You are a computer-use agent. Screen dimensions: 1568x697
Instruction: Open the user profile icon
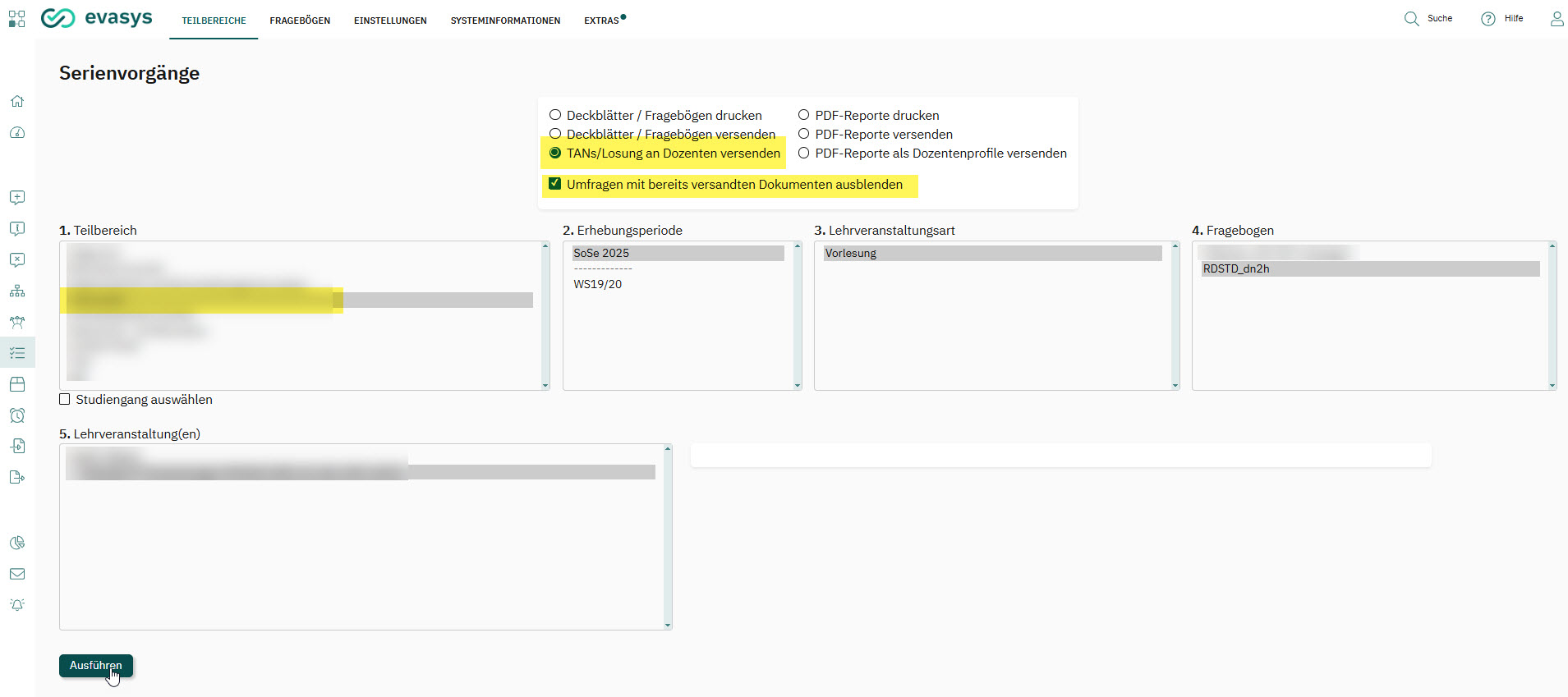(x=1557, y=19)
